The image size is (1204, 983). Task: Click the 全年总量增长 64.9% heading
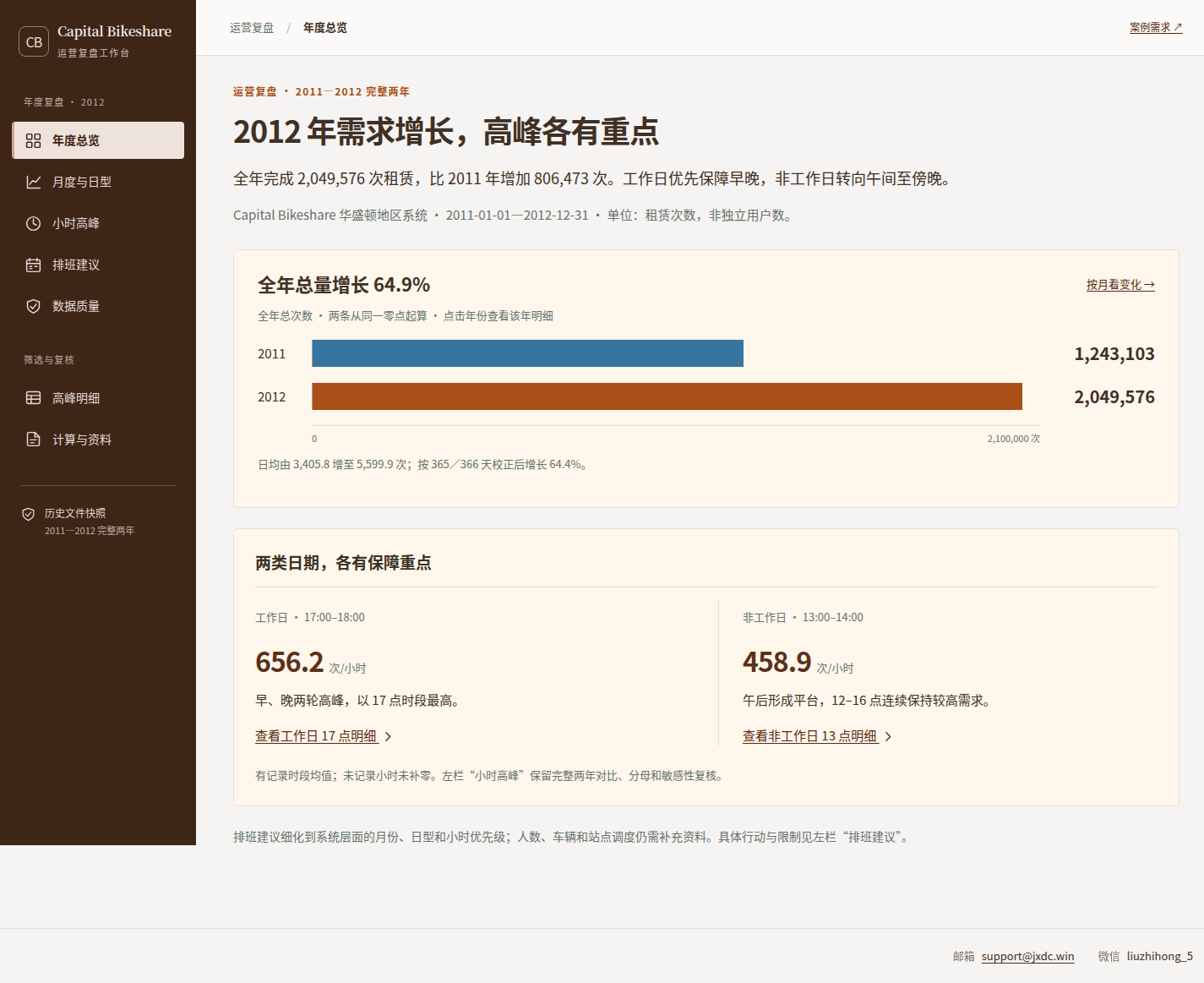[344, 285]
